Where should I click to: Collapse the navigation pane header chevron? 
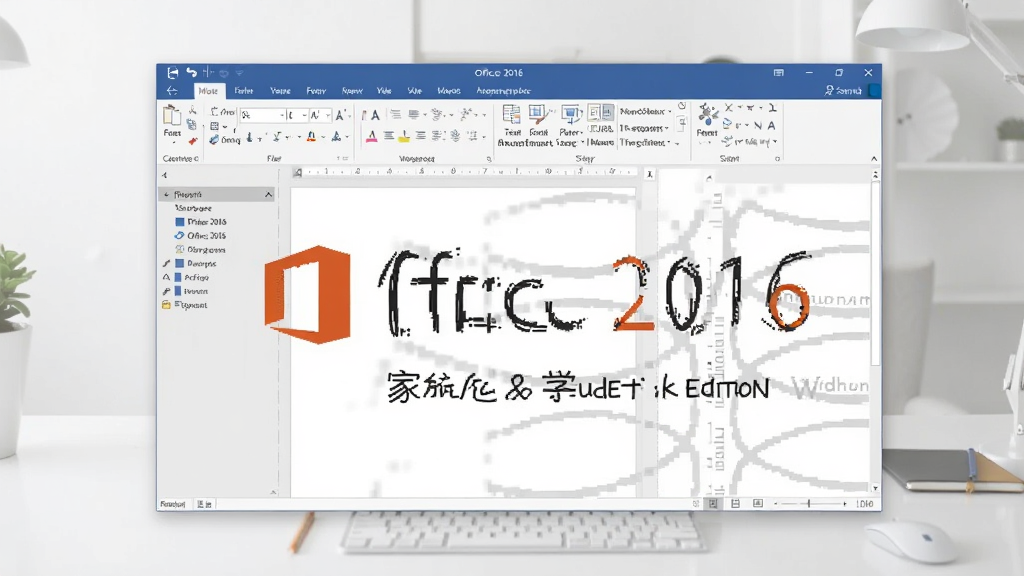click(268, 194)
